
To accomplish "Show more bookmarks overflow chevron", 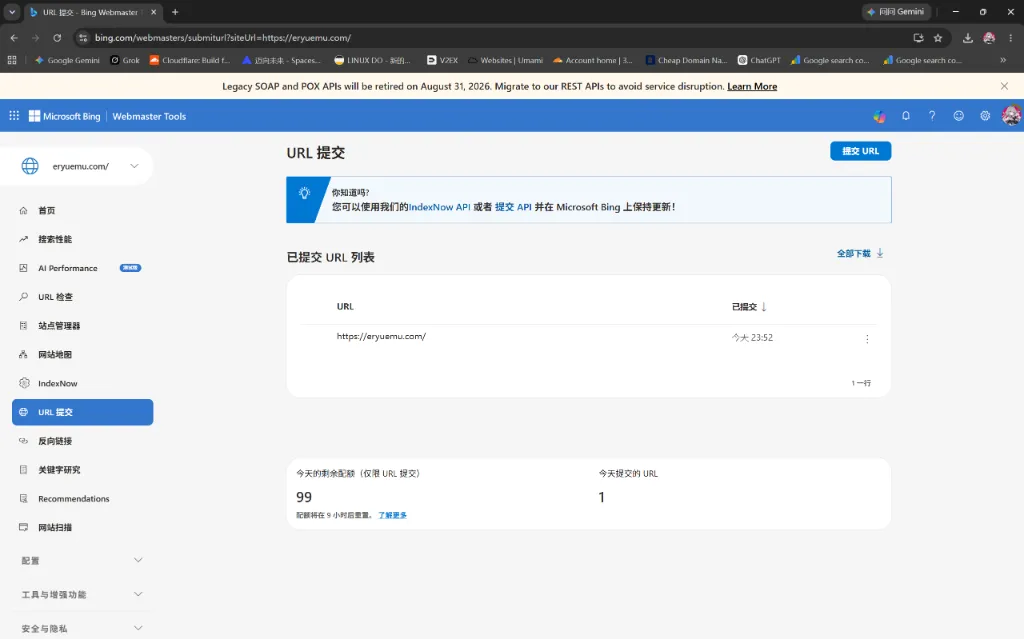I will click(x=1003, y=60).
